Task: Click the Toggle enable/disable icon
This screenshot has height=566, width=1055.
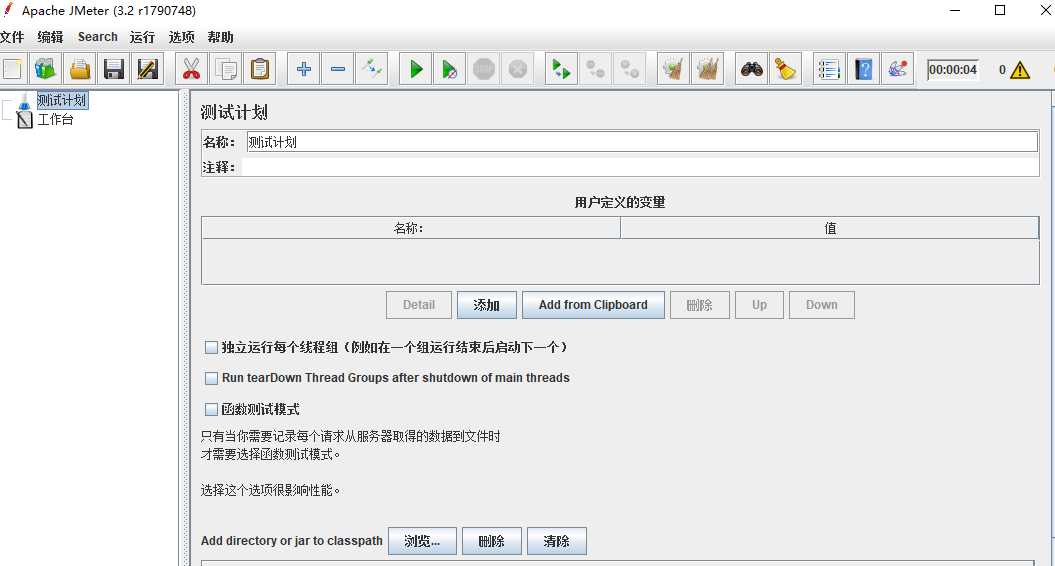Action: 371,69
